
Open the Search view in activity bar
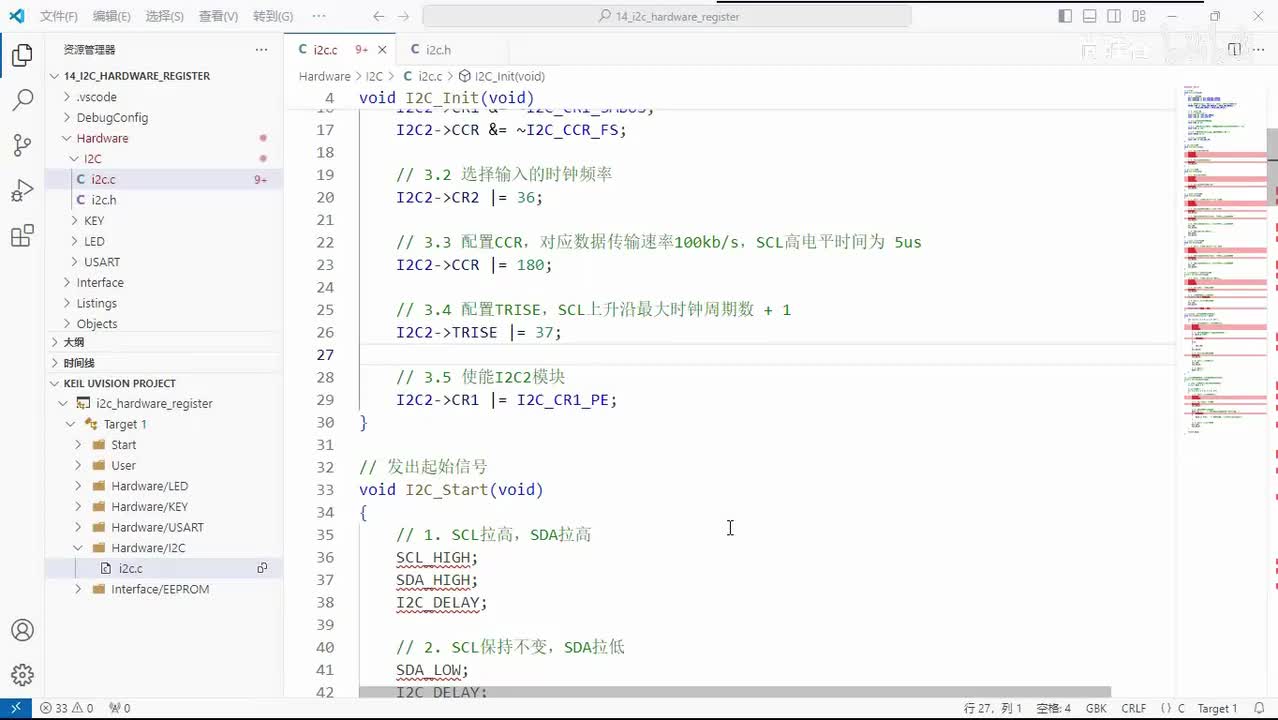pyautogui.click(x=22, y=100)
